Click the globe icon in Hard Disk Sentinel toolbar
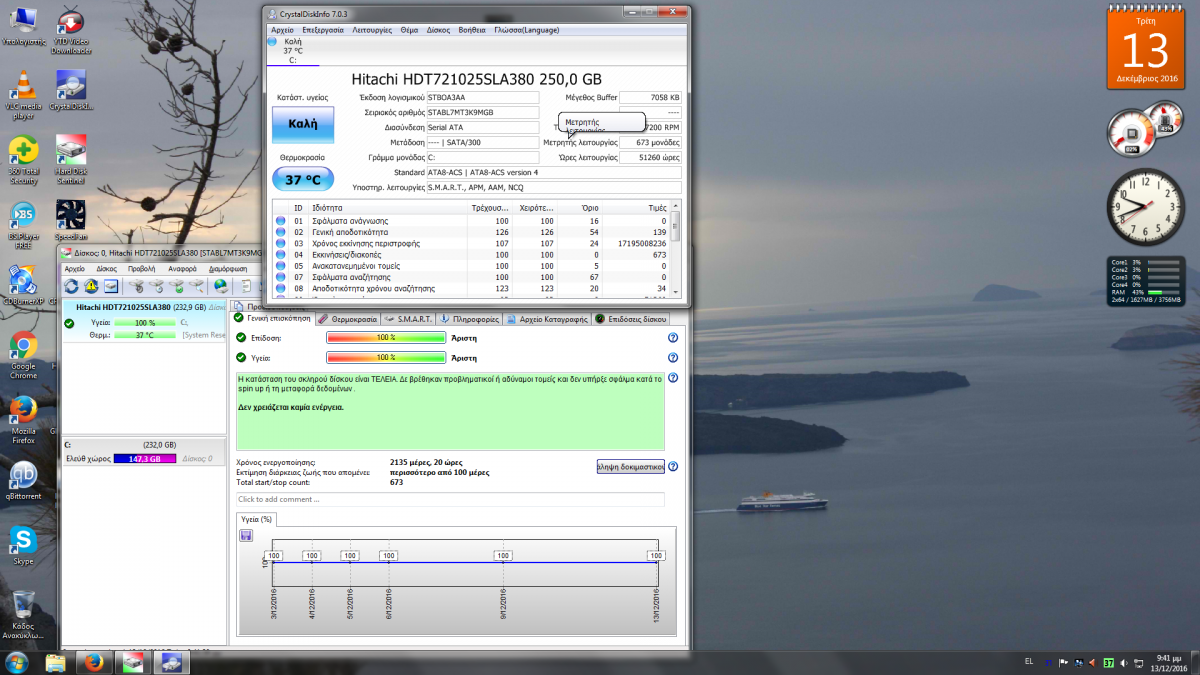The height and width of the screenshot is (675, 1200). pyautogui.click(x=221, y=287)
